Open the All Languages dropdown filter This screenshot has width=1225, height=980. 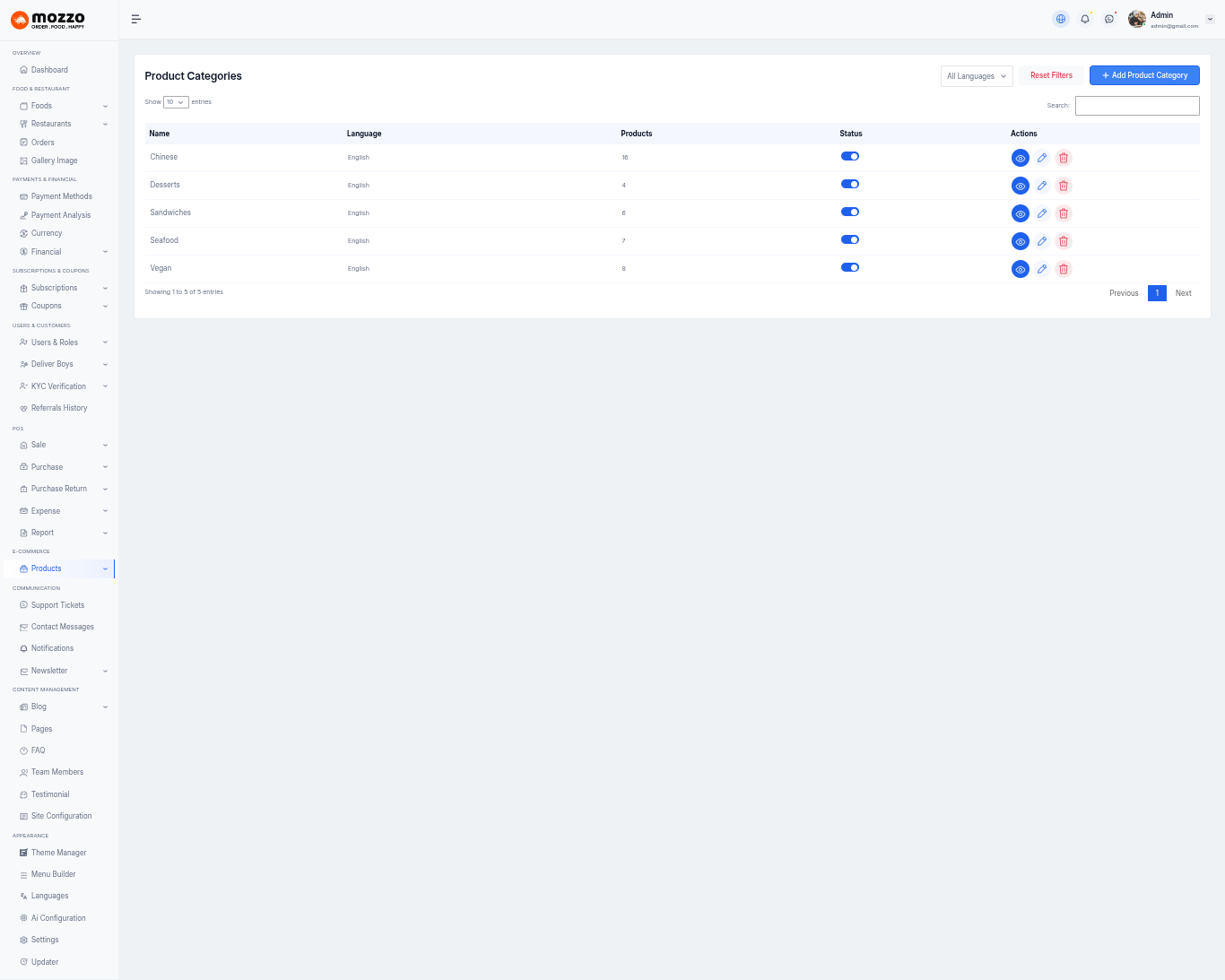point(976,76)
